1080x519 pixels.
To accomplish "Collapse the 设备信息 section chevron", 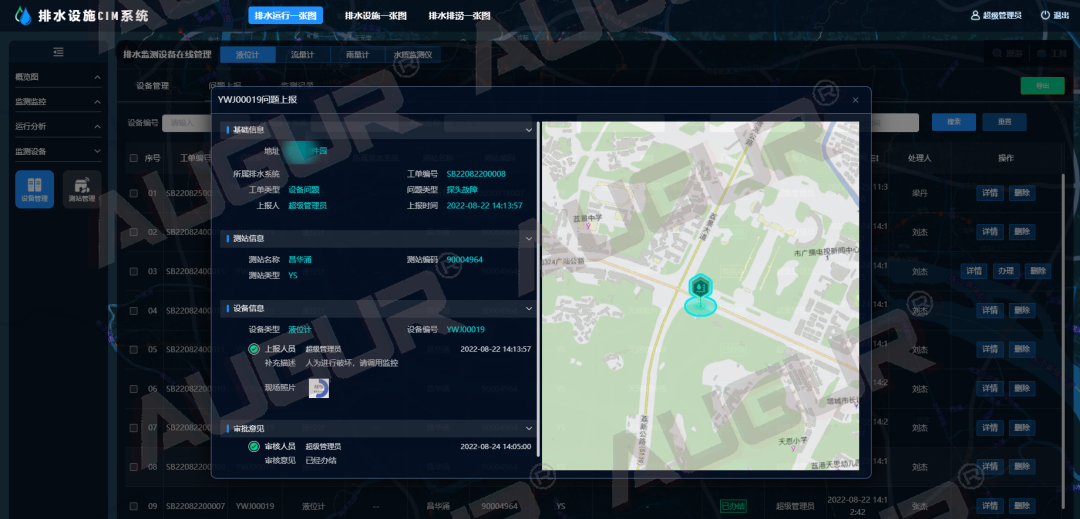I will [x=529, y=309].
